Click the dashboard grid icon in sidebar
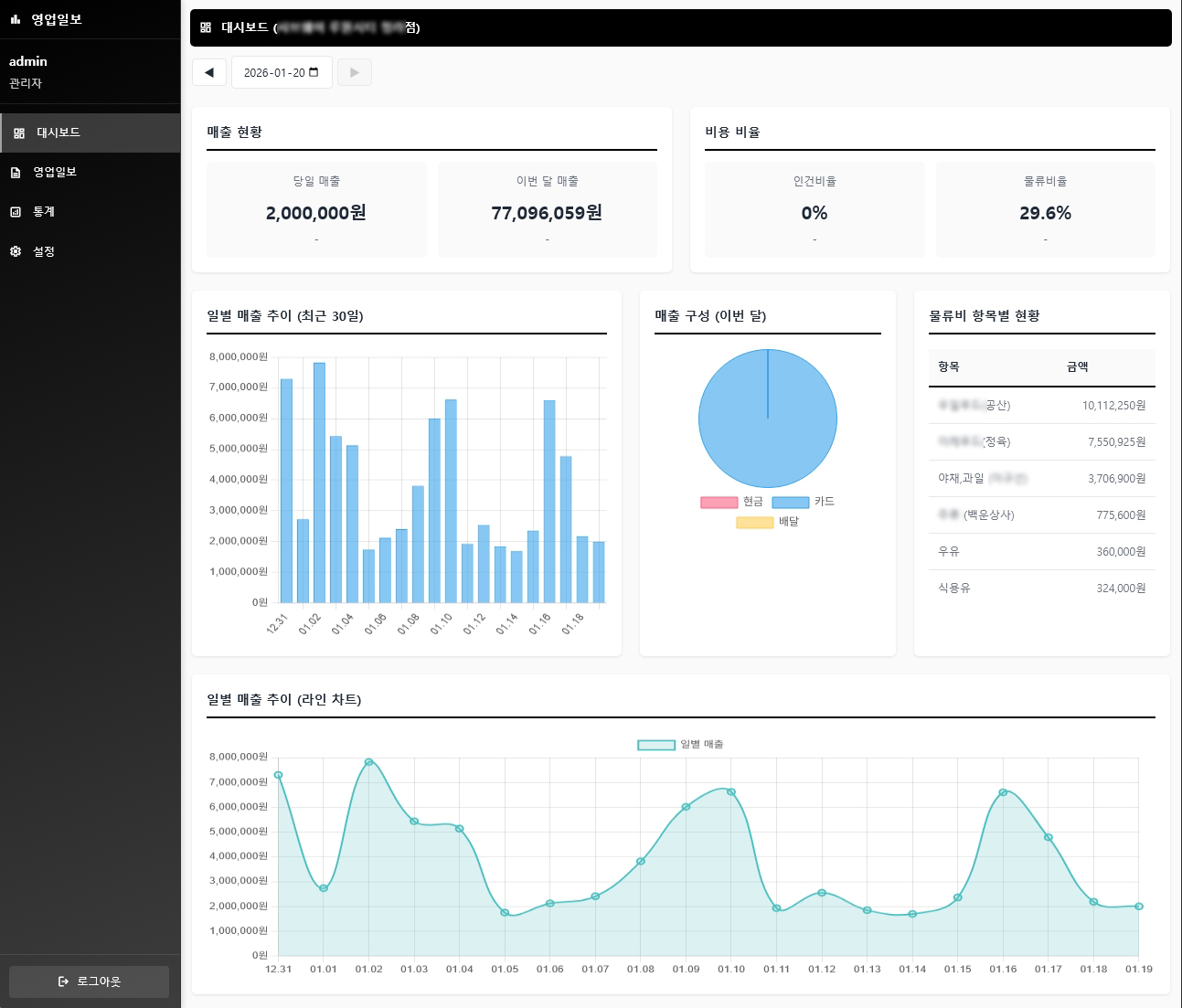The width and height of the screenshot is (1182, 1008). [19, 133]
